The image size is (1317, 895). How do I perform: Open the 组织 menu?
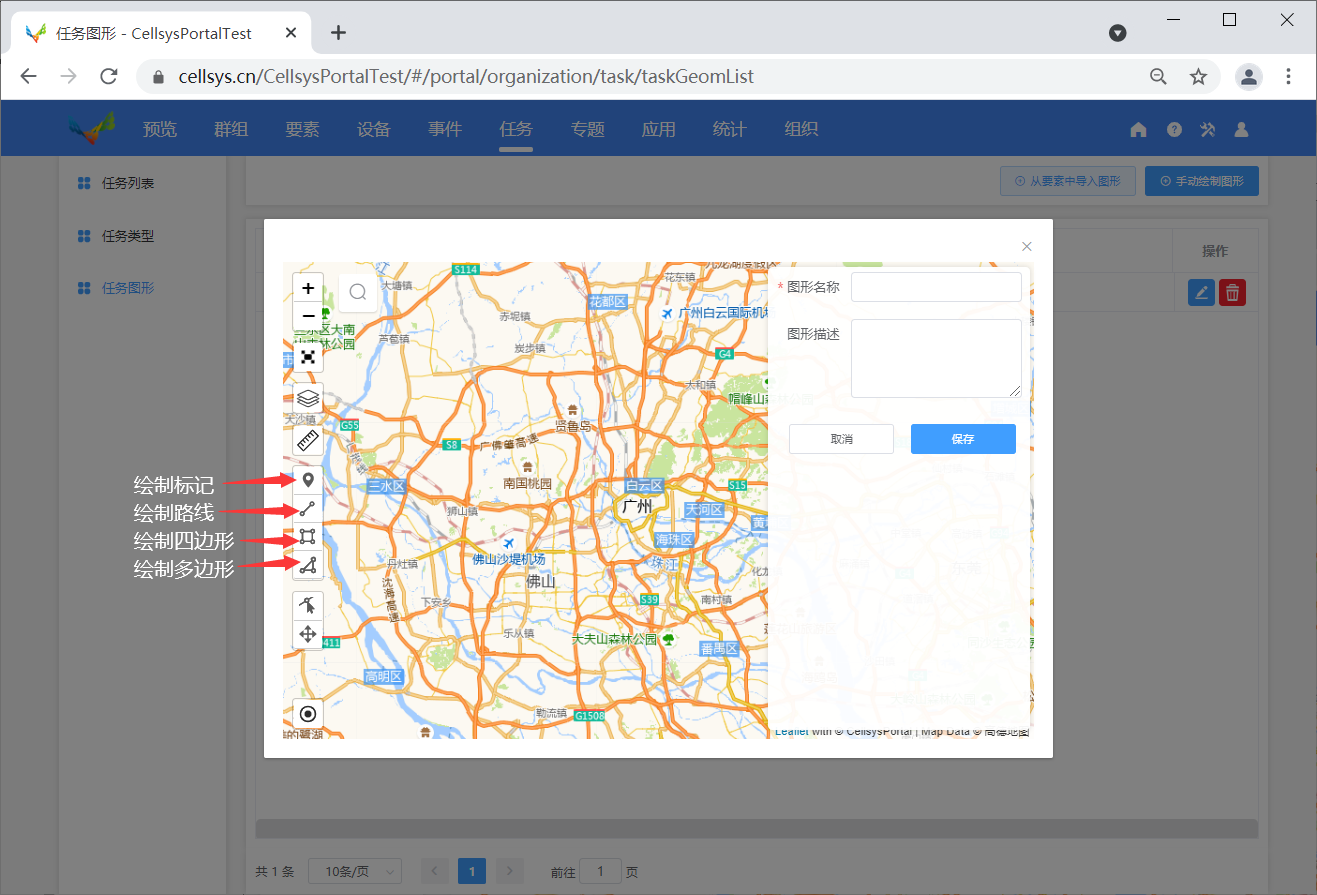tap(802, 129)
